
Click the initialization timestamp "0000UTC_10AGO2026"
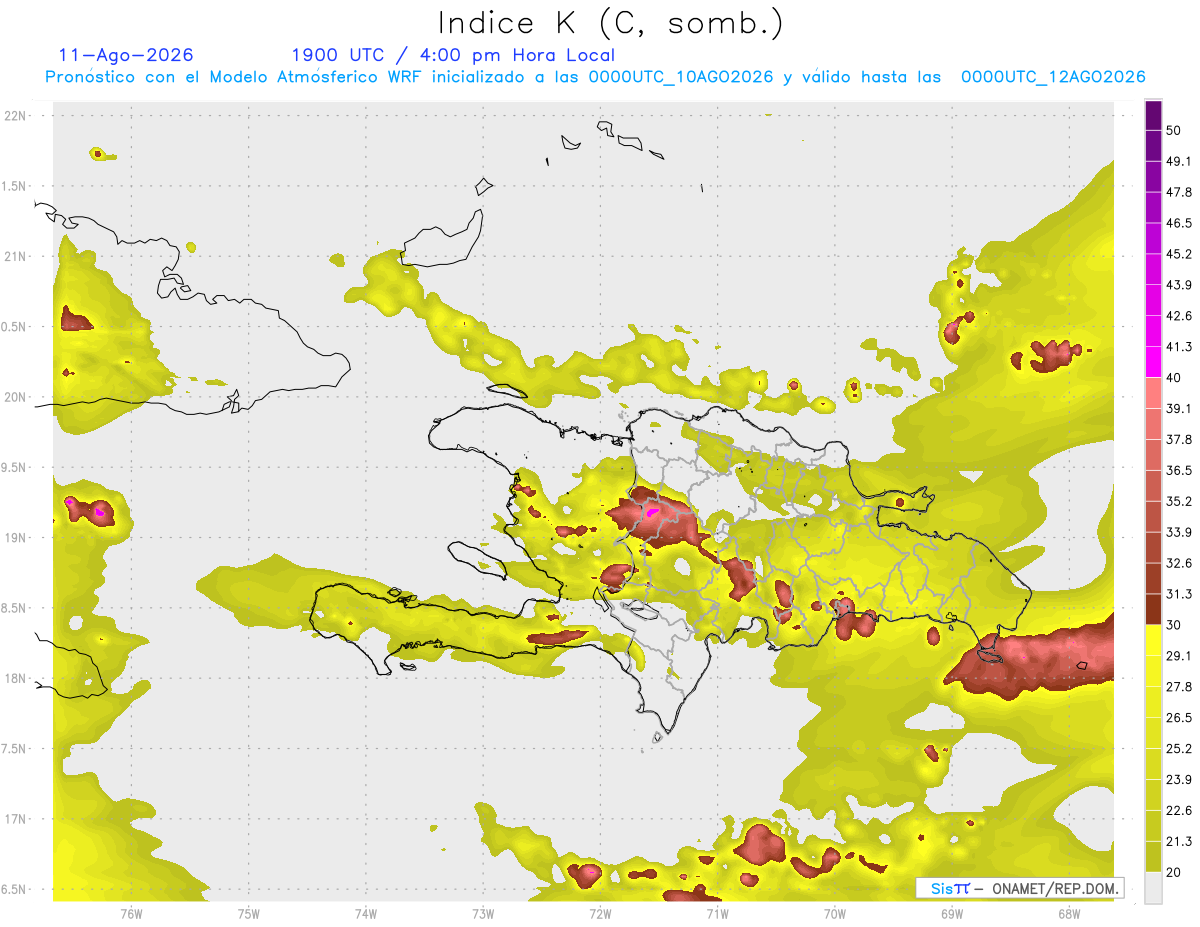(681, 77)
